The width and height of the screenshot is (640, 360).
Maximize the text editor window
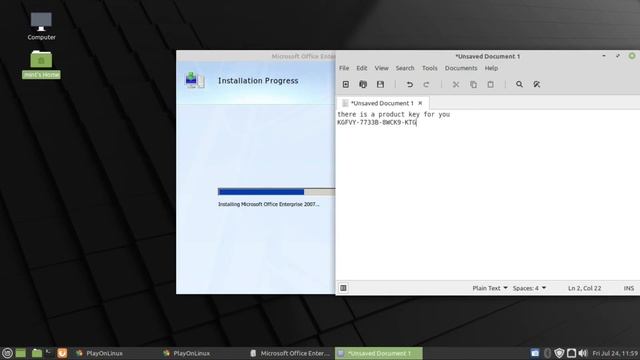click(x=618, y=56)
